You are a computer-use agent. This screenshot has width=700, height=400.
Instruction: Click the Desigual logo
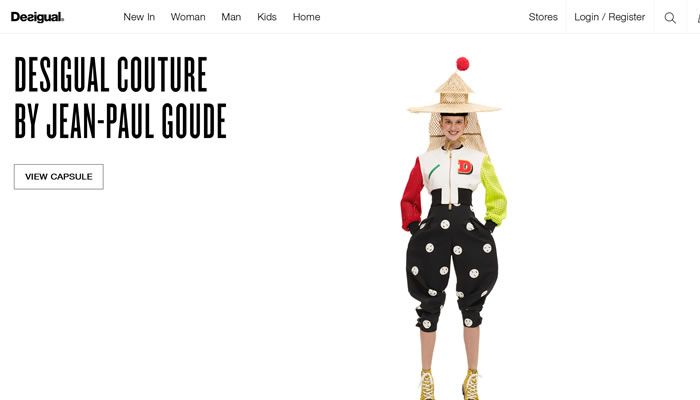coord(38,17)
